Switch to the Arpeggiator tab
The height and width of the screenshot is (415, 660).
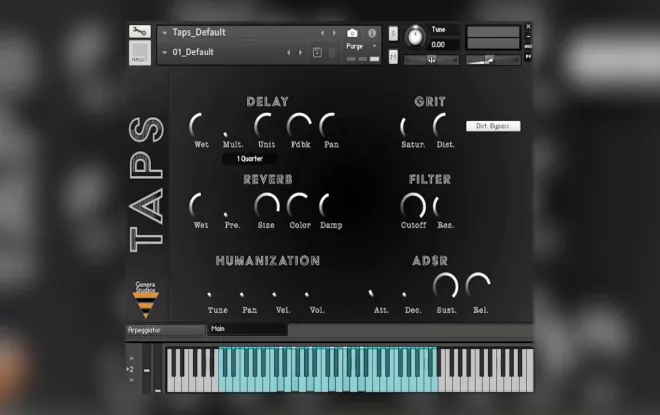coord(165,330)
